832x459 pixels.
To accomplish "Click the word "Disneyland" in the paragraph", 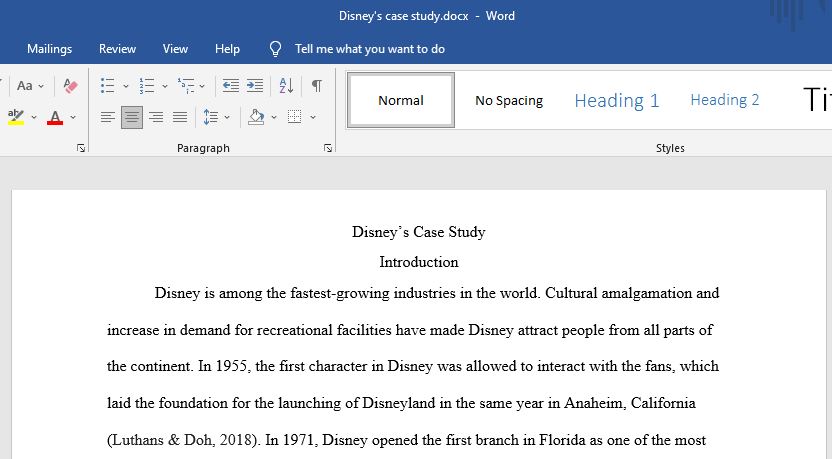I will click(x=398, y=403).
